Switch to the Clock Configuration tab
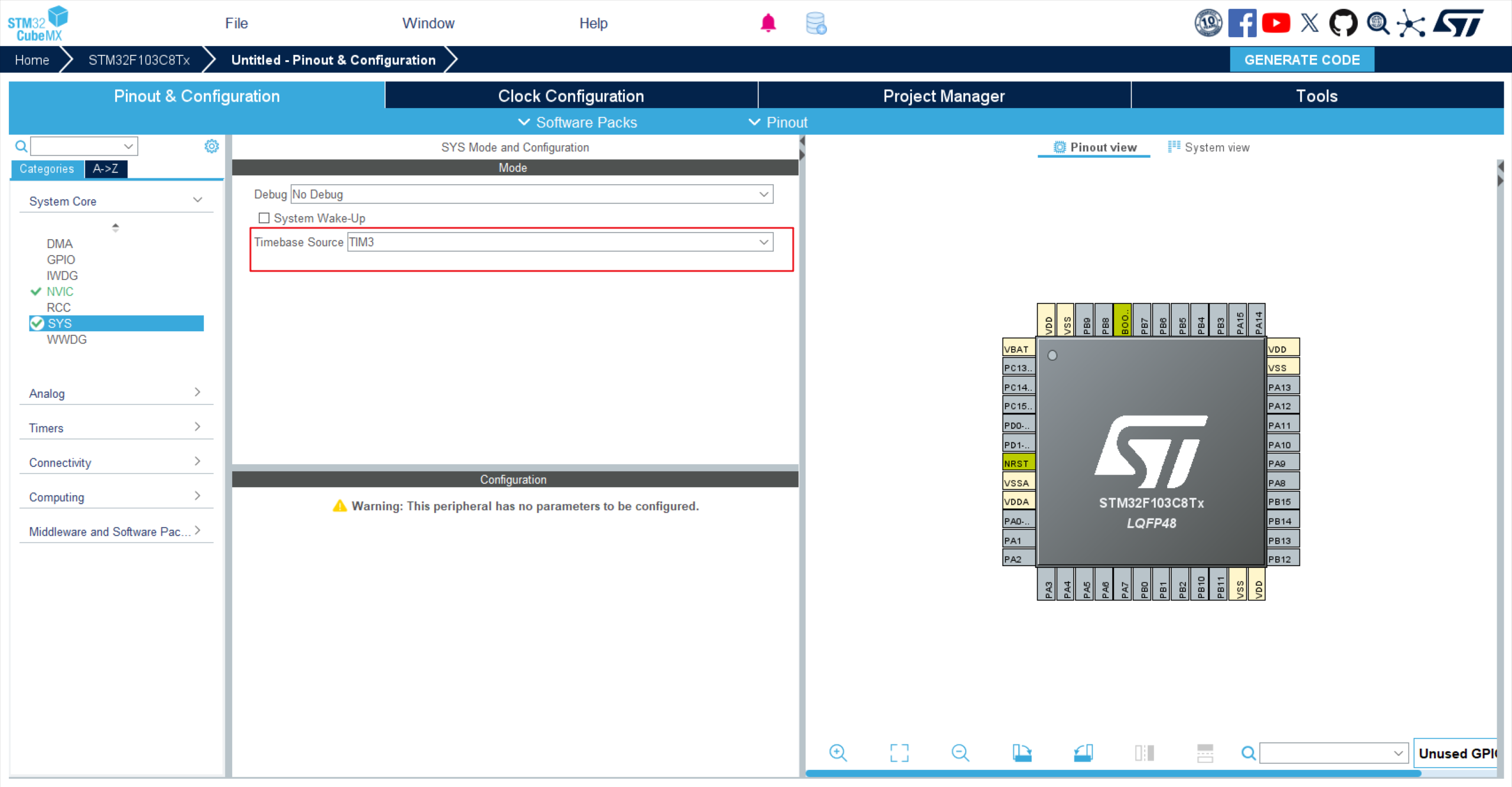Image resolution: width=1512 pixels, height=787 pixels. tap(571, 96)
